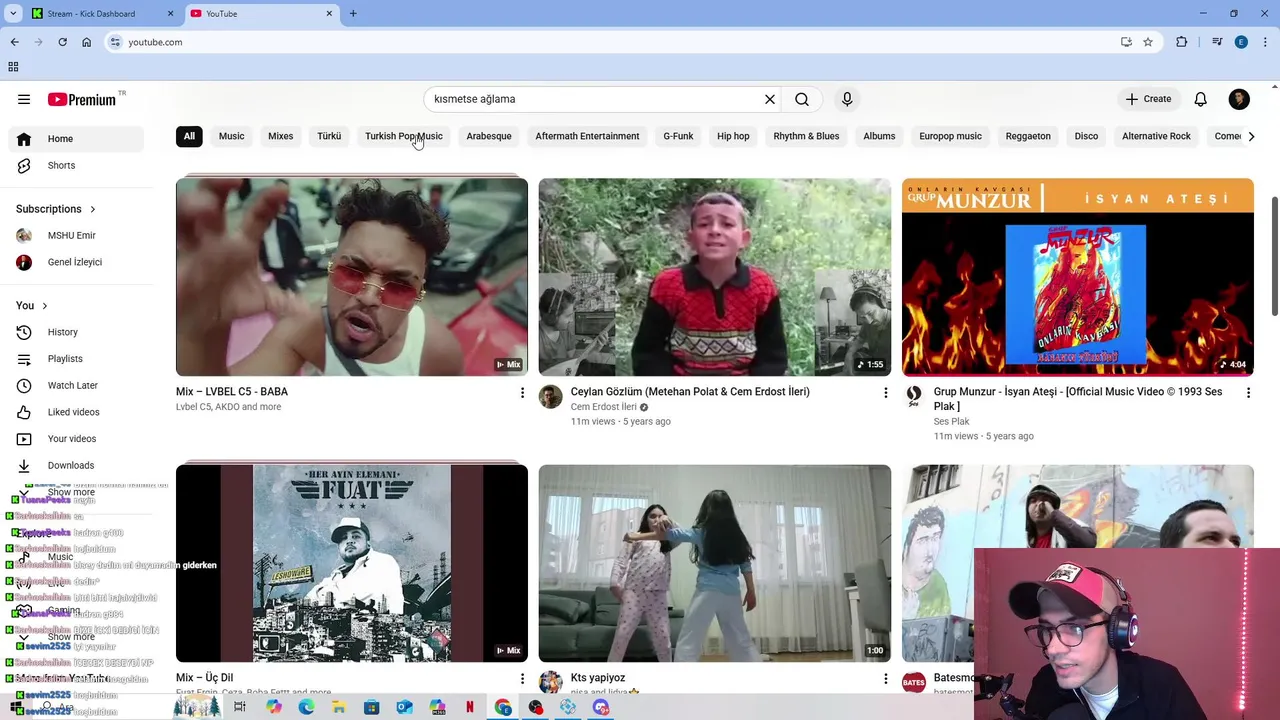This screenshot has height=720, width=1280.
Task: Select the Europop music chip
Action: [x=950, y=136]
